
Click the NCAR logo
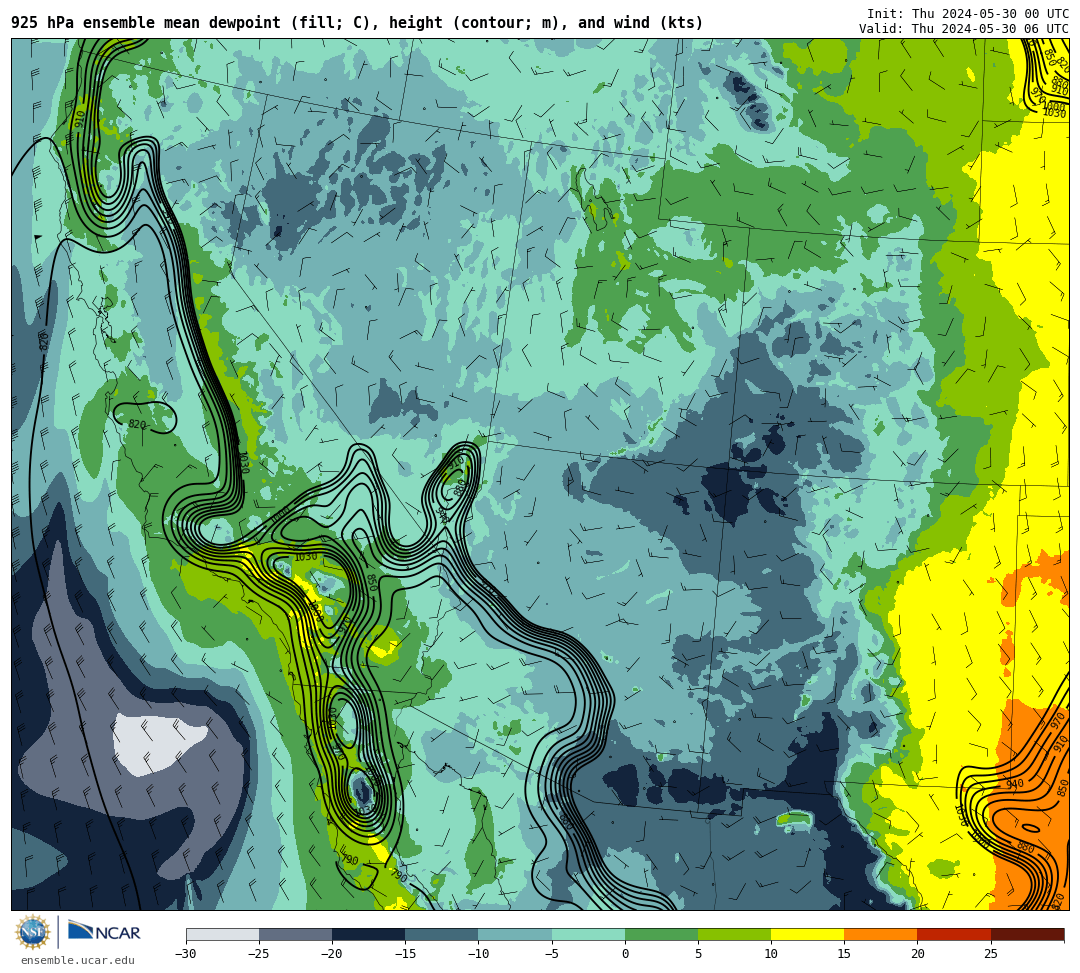click(104, 932)
